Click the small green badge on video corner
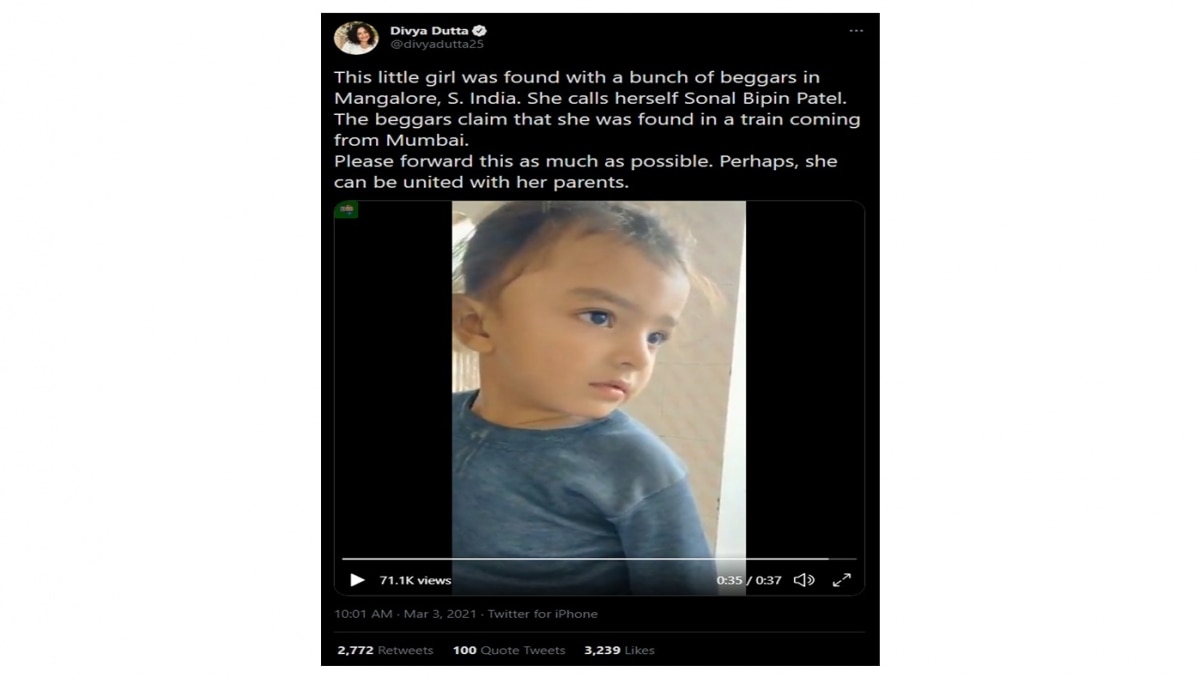The height and width of the screenshot is (678, 1200). click(347, 210)
